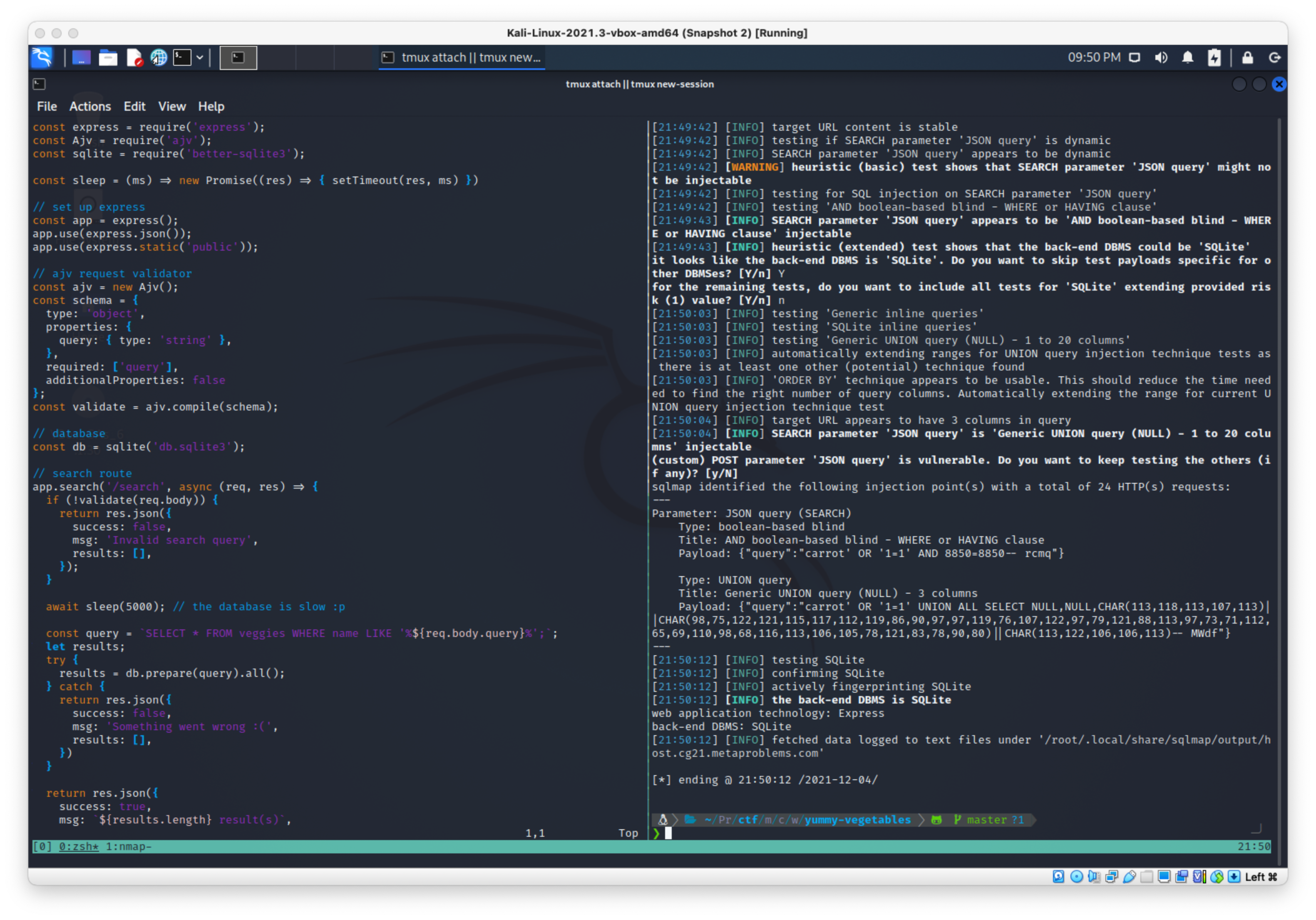Click VirtualBox optical disc status icon
Image resolution: width=1316 pixels, height=920 pixels.
coord(1076,876)
